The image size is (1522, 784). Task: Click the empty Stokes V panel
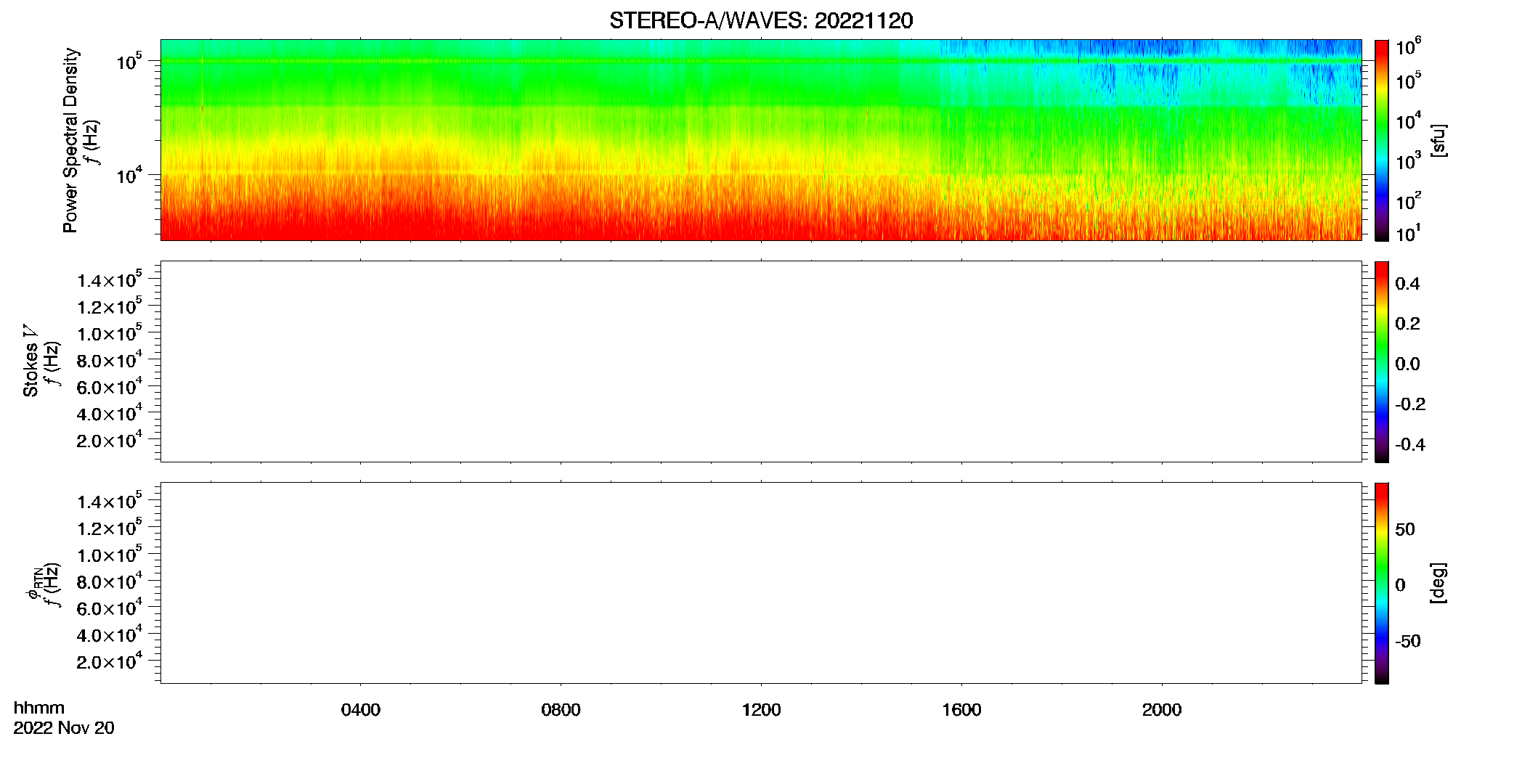coord(761,362)
